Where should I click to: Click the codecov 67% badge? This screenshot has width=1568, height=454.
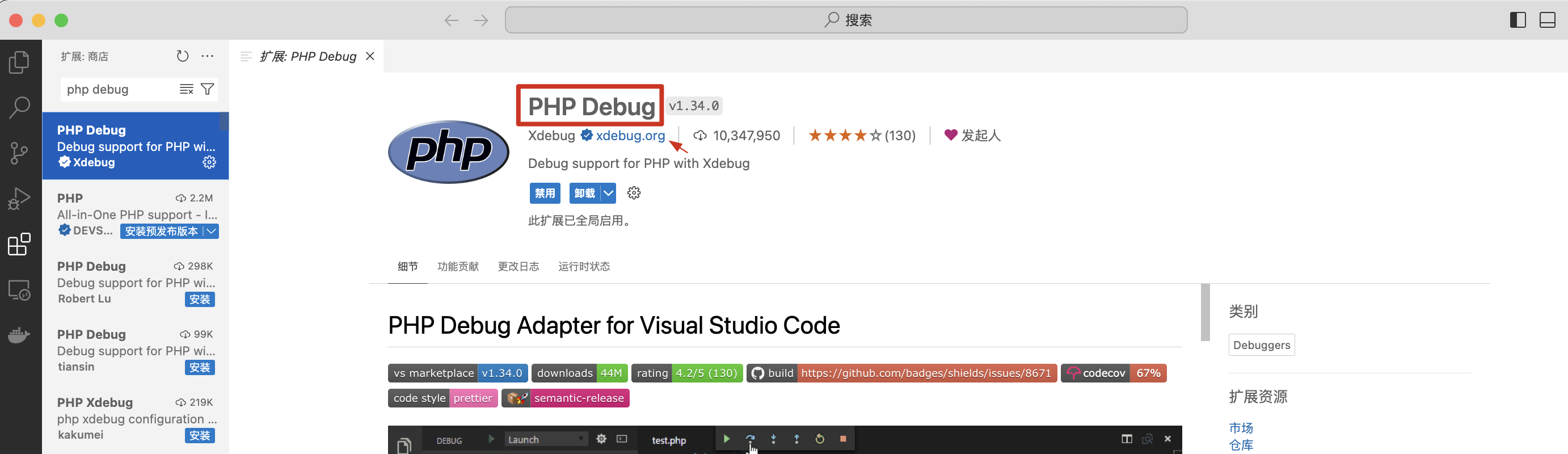pyautogui.click(x=1113, y=373)
